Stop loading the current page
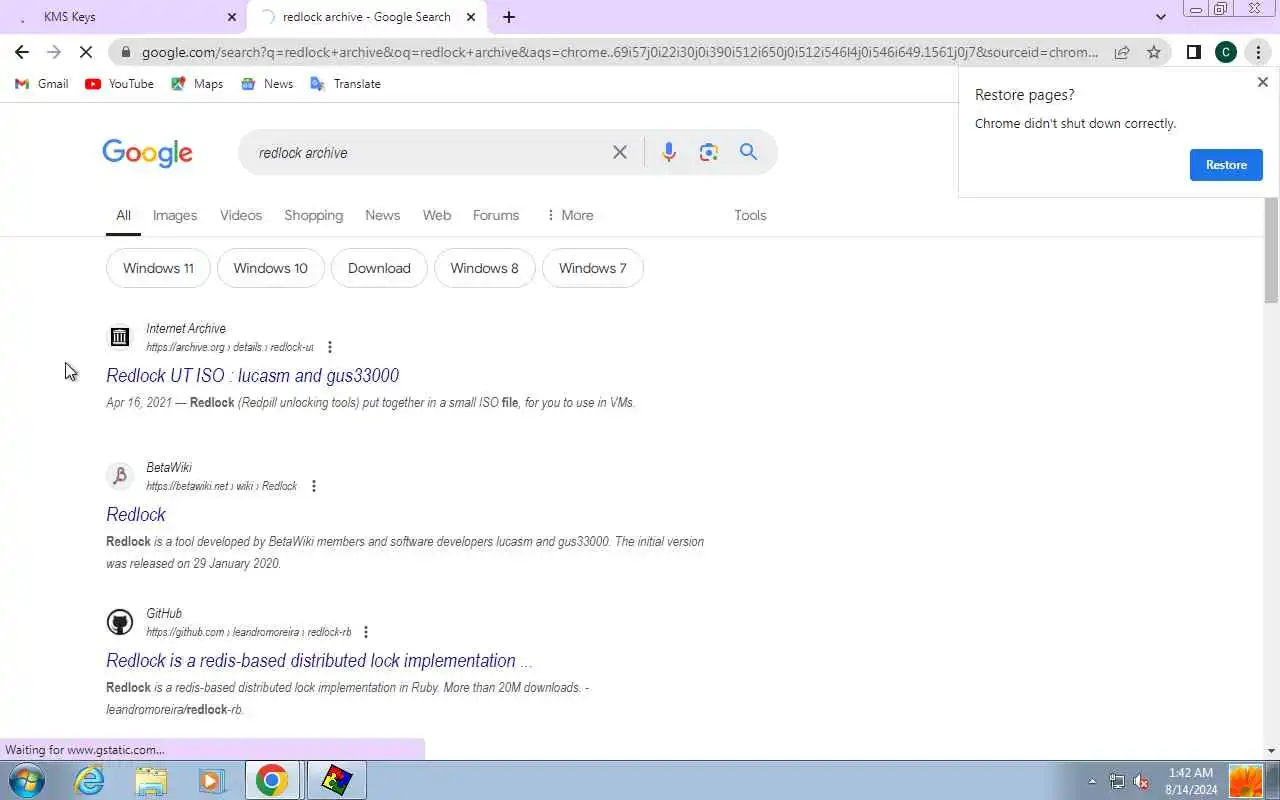The image size is (1280, 800). [85, 52]
